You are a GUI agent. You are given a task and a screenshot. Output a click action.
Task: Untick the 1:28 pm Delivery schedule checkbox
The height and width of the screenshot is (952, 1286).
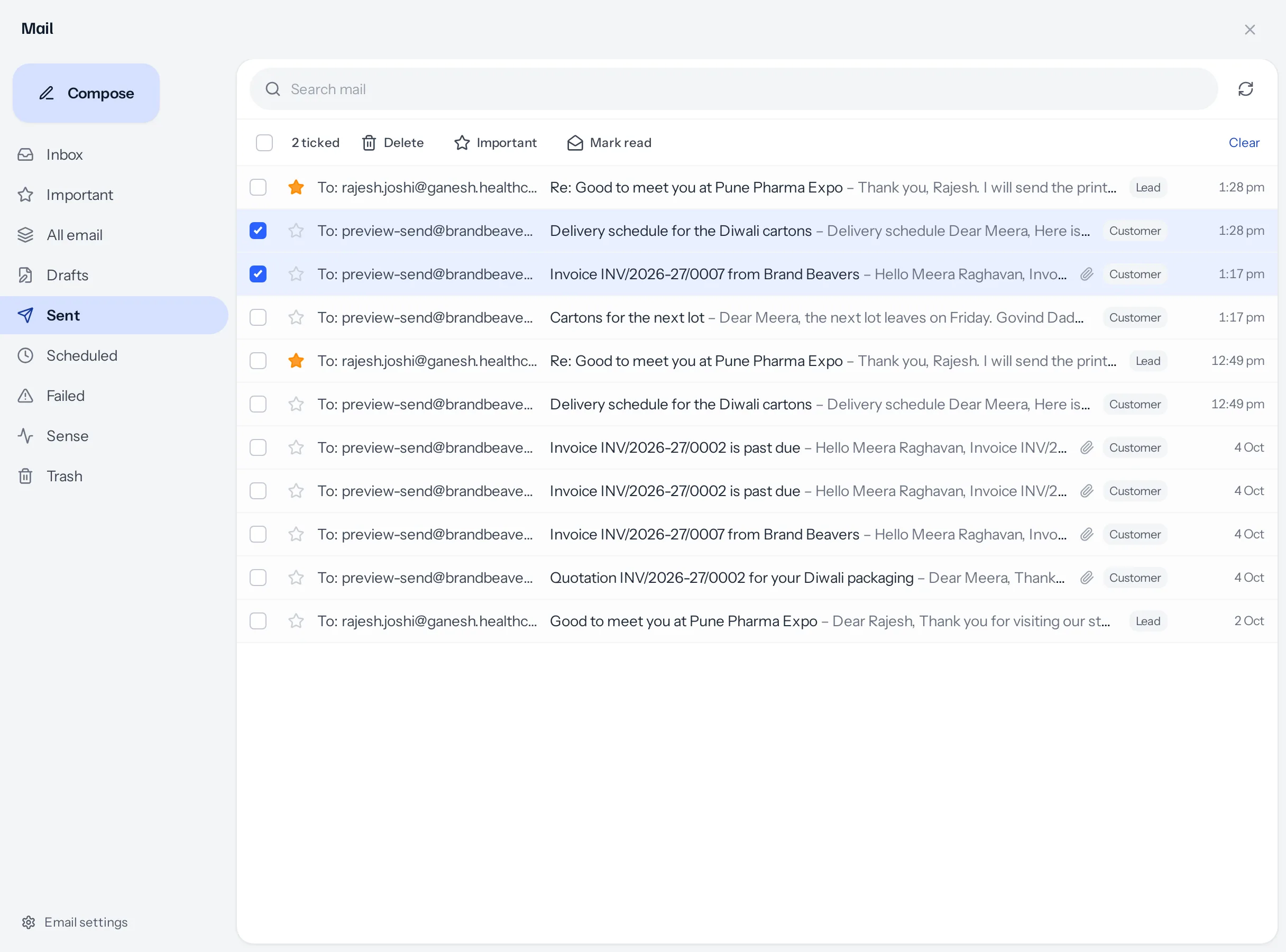[x=258, y=231]
